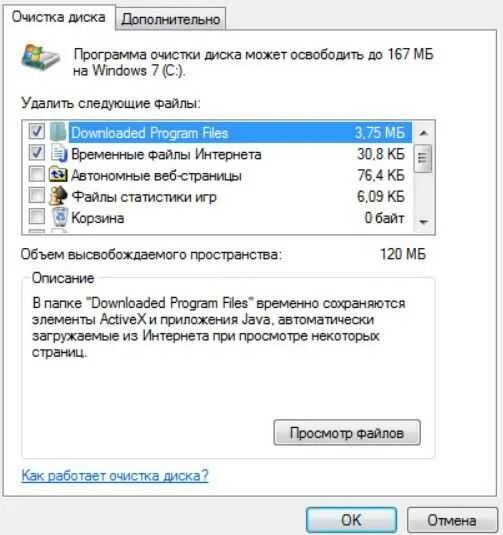Image resolution: width=503 pixels, height=535 pixels.
Task: Check the Корзина checkbox
Action: tap(37, 216)
